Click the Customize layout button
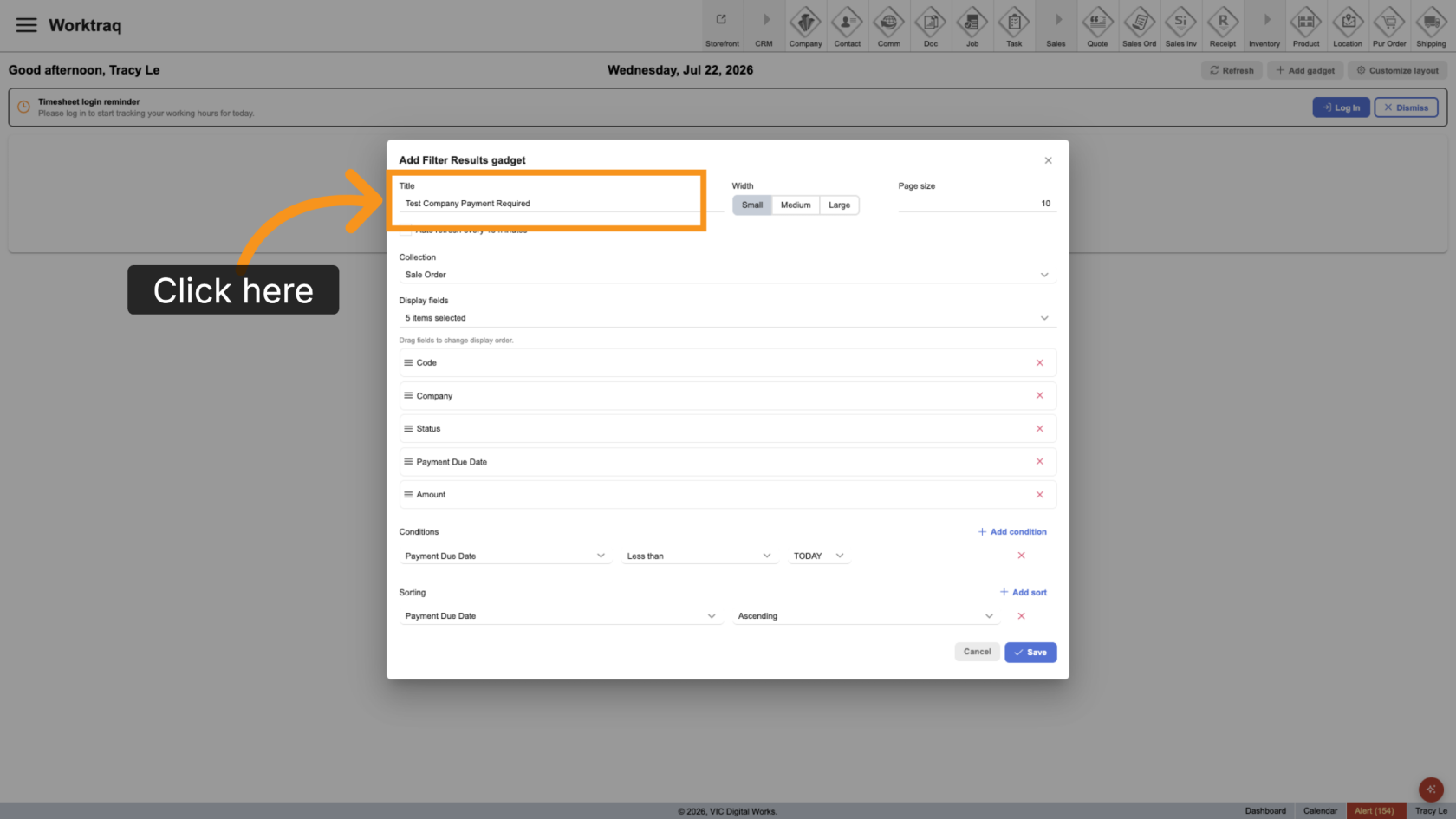Image resolution: width=1456 pixels, height=819 pixels. coord(1397,71)
